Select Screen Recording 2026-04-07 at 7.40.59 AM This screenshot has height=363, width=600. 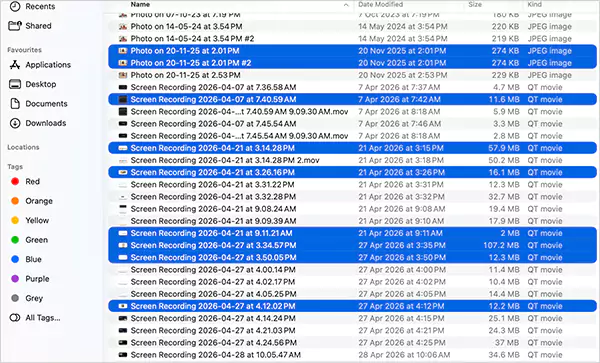352,99
